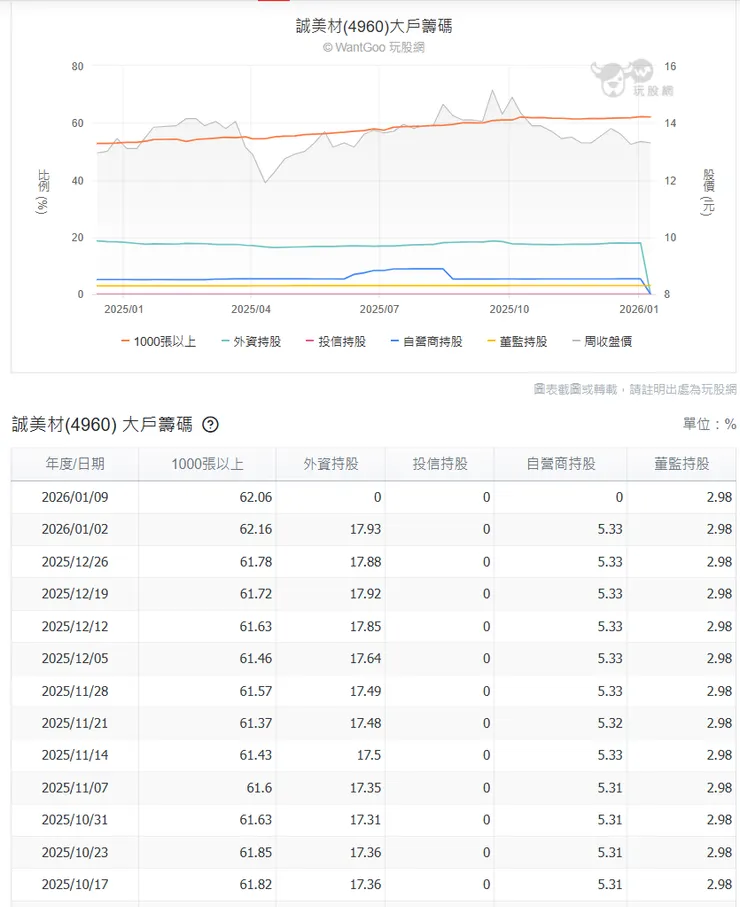Click the 外資持股 value 17.64

(365, 658)
